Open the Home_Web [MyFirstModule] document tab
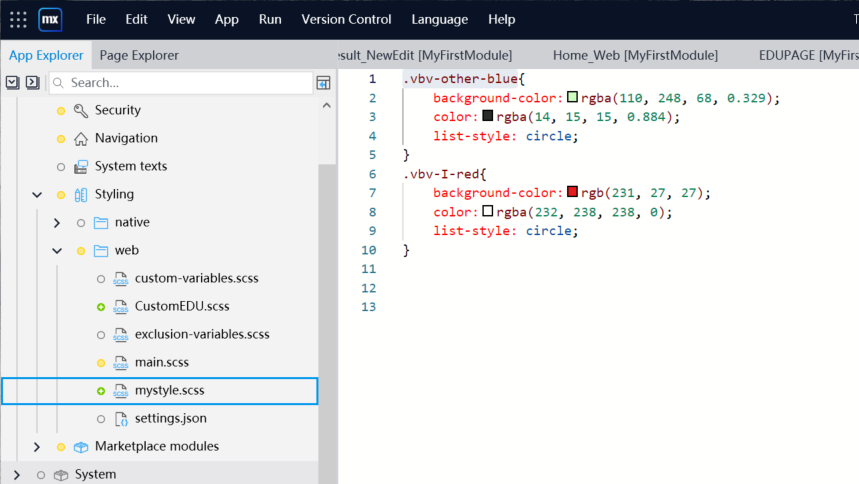 [635, 55]
